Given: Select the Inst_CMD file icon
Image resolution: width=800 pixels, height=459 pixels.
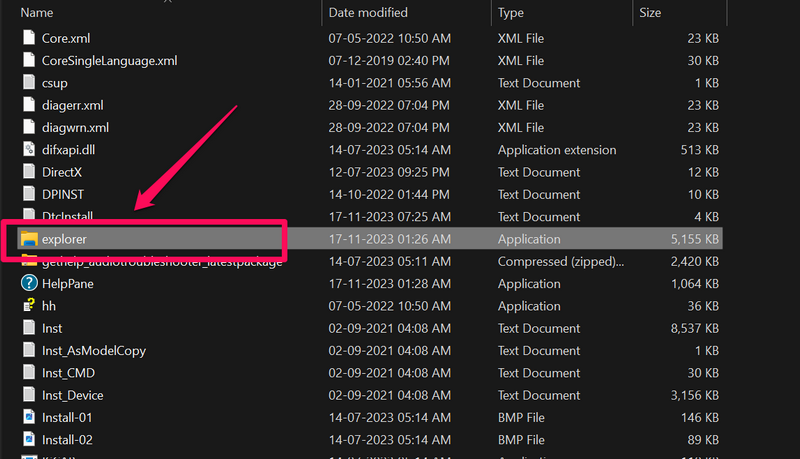Looking at the screenshot, I should (29, 373).
